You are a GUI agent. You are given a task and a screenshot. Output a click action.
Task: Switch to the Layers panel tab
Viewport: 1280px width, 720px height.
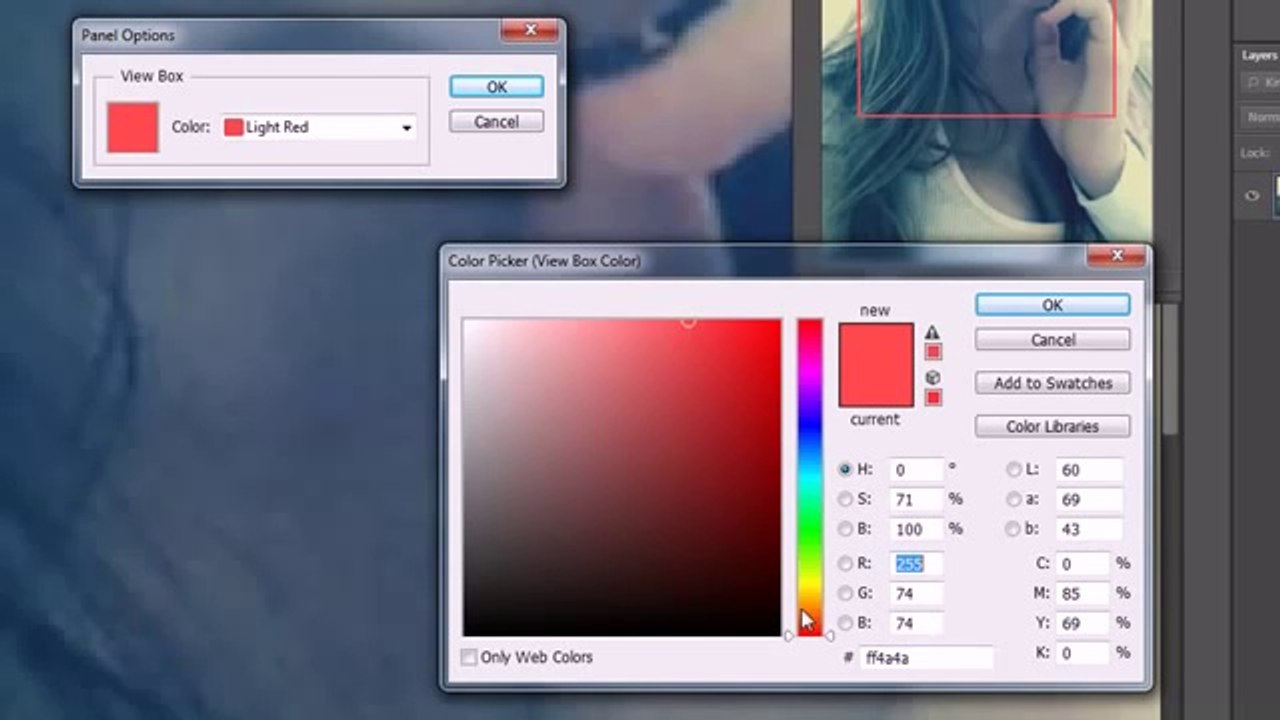[1259, 56]
